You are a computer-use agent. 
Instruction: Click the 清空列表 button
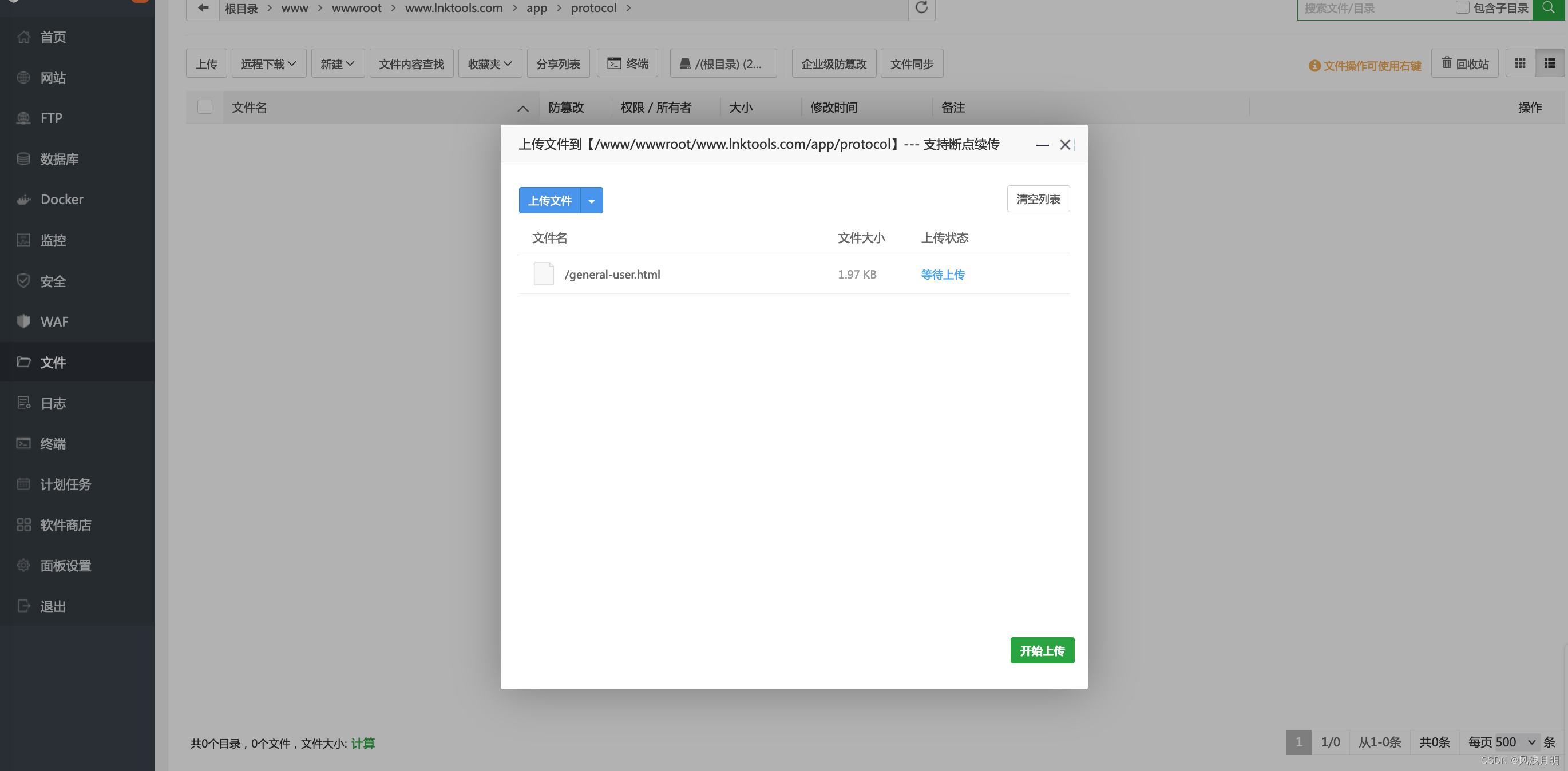pyautogui.click(x=1038, y=199)
